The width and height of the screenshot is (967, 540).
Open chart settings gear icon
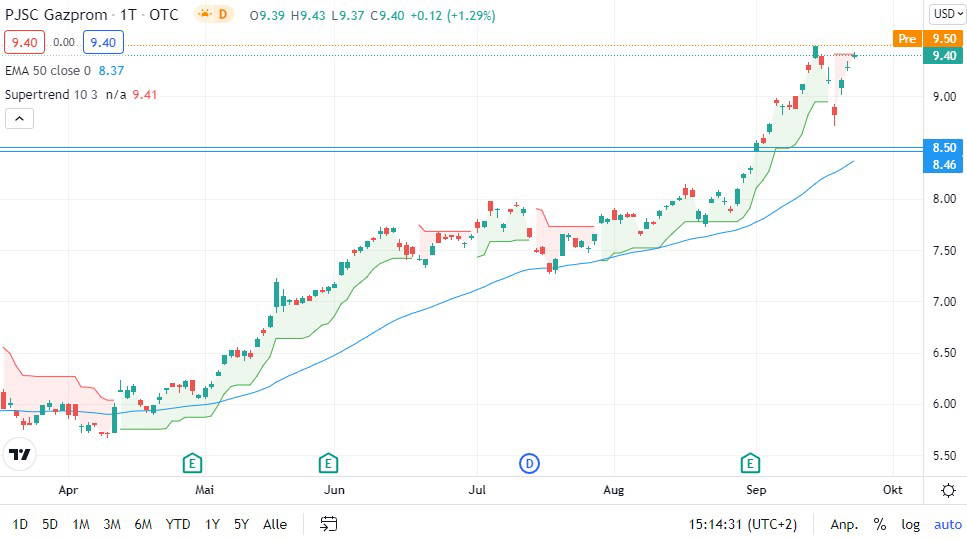pos(948,491)
